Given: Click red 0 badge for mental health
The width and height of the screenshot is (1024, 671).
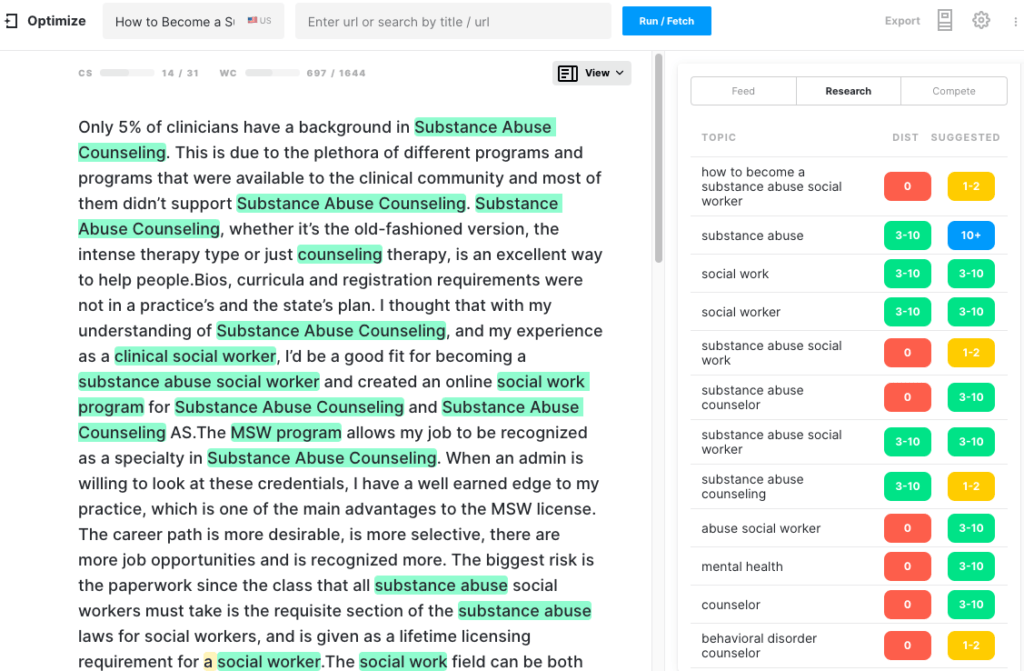Looking at the screenshot, I should click(907, 567).
